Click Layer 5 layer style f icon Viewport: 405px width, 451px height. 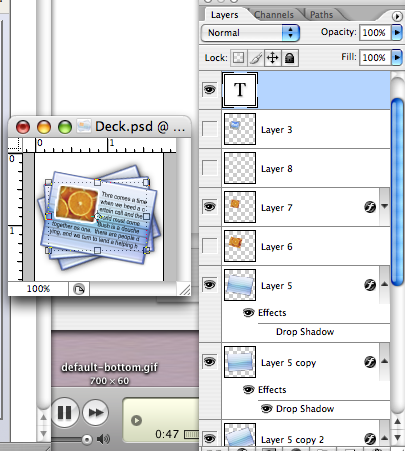coord(370,285)
